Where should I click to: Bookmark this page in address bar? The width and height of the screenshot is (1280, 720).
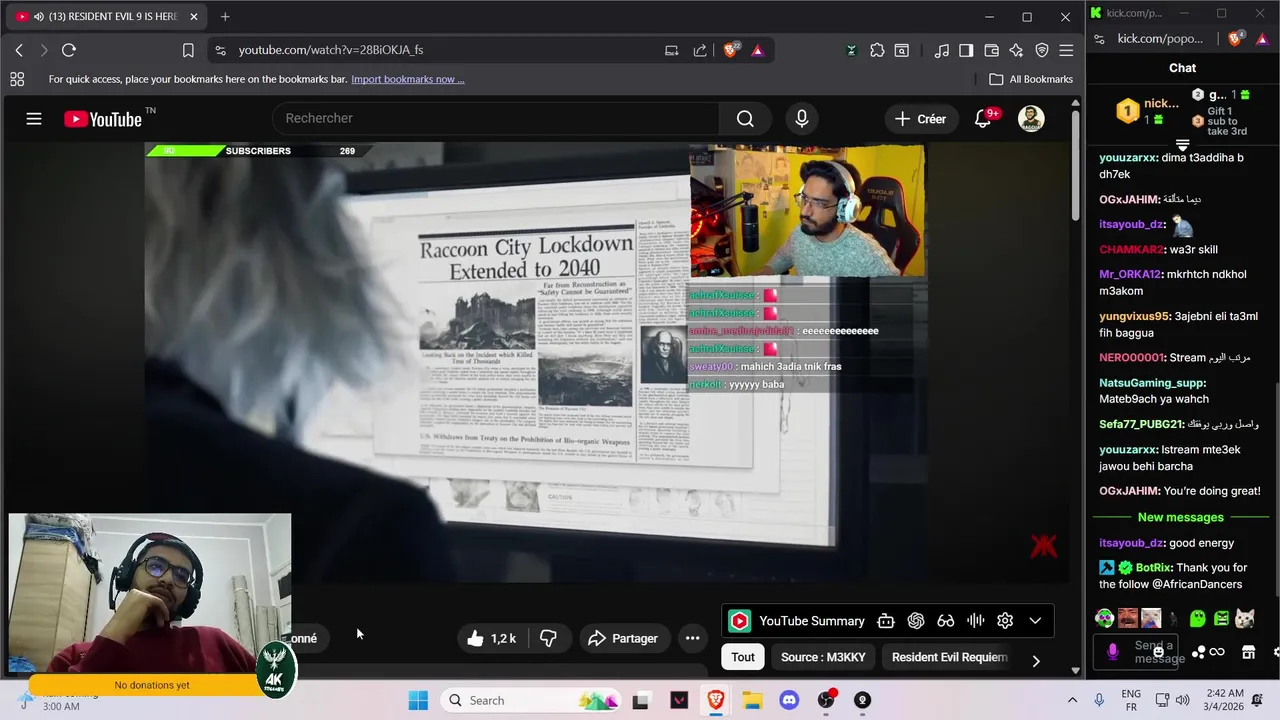tap(188, 50)
